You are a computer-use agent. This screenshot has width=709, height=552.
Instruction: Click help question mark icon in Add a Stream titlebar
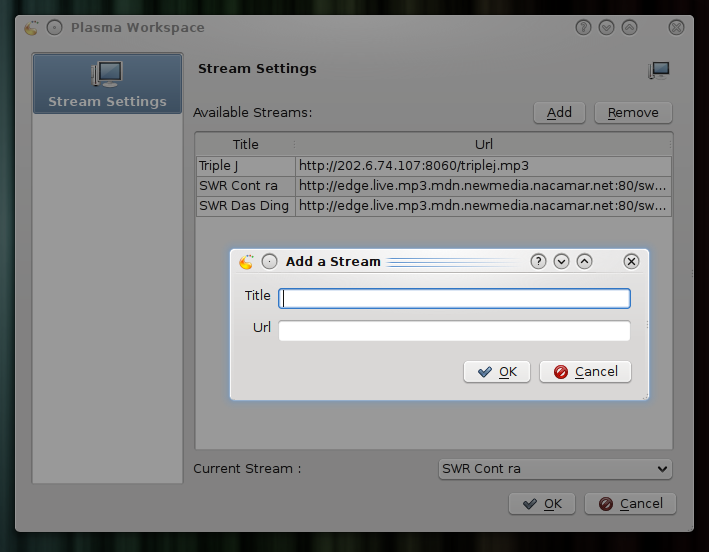click(x=538, y=261)
